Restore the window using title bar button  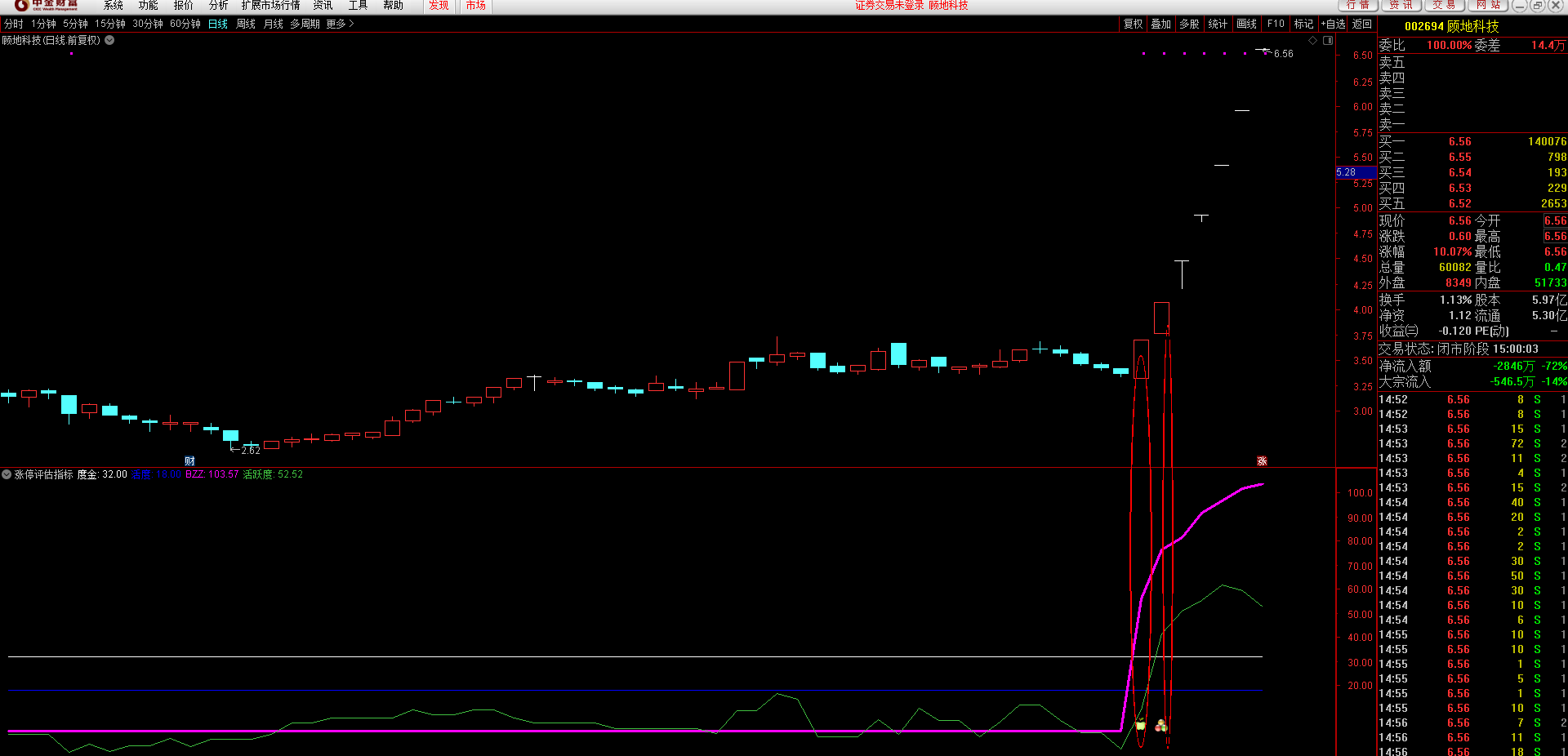click(x=1537, y=6)
